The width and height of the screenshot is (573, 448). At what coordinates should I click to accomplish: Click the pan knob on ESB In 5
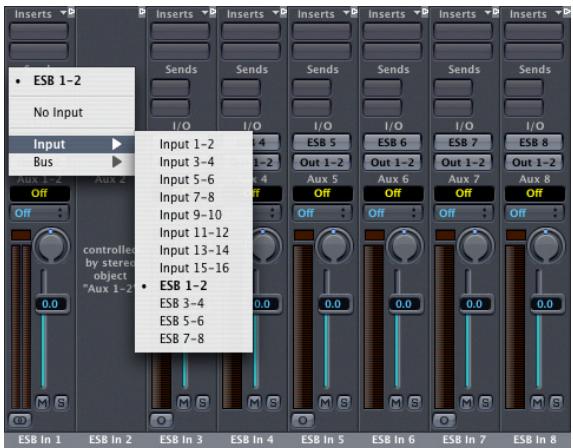334,245
